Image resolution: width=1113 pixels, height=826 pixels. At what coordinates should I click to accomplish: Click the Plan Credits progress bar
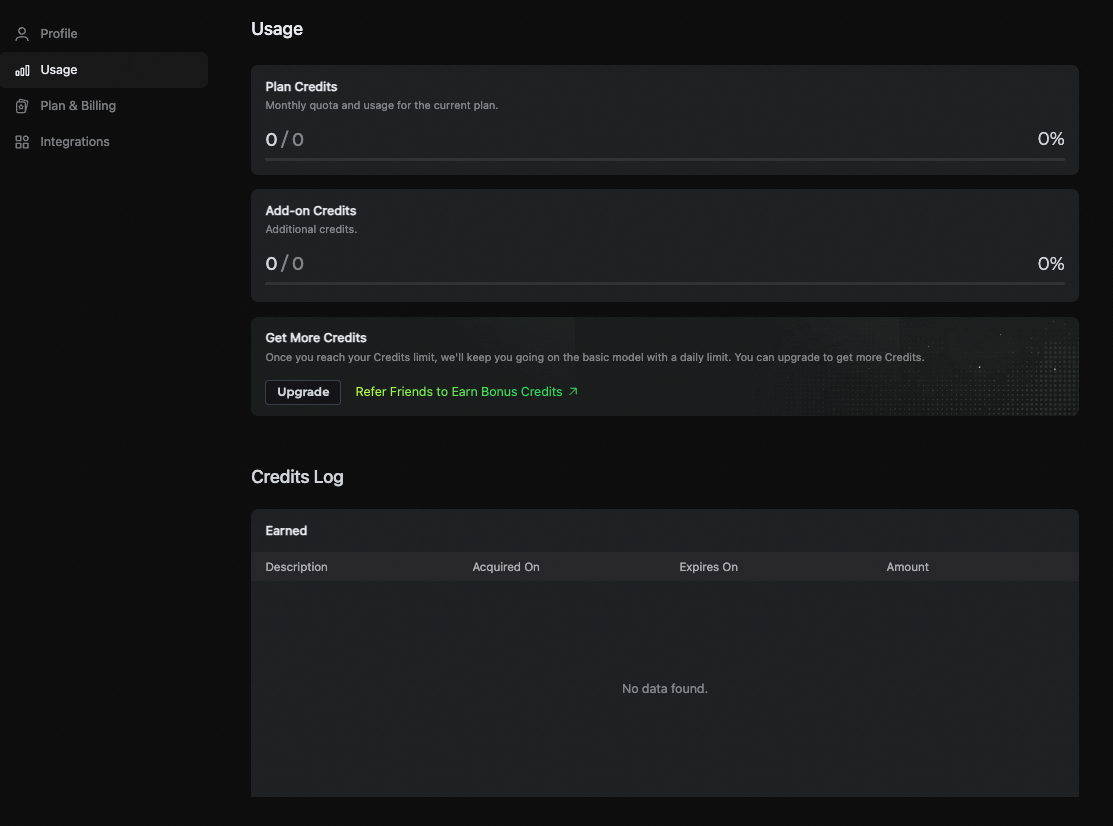[664, 160]
